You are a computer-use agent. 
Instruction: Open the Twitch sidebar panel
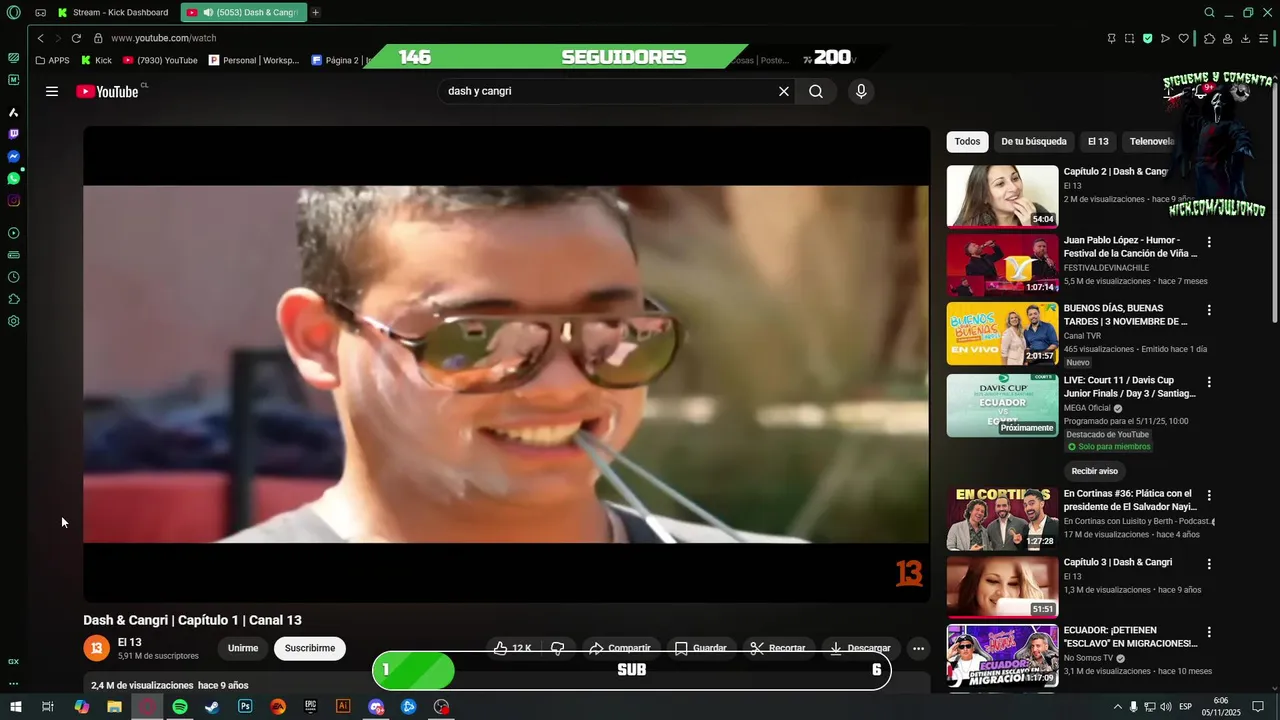coord(13,134)
